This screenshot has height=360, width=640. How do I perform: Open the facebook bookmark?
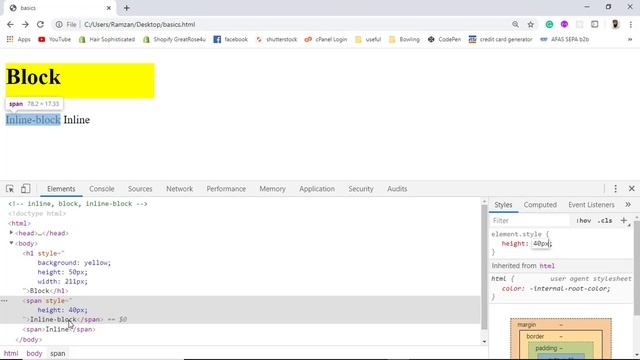pos(231,39)
